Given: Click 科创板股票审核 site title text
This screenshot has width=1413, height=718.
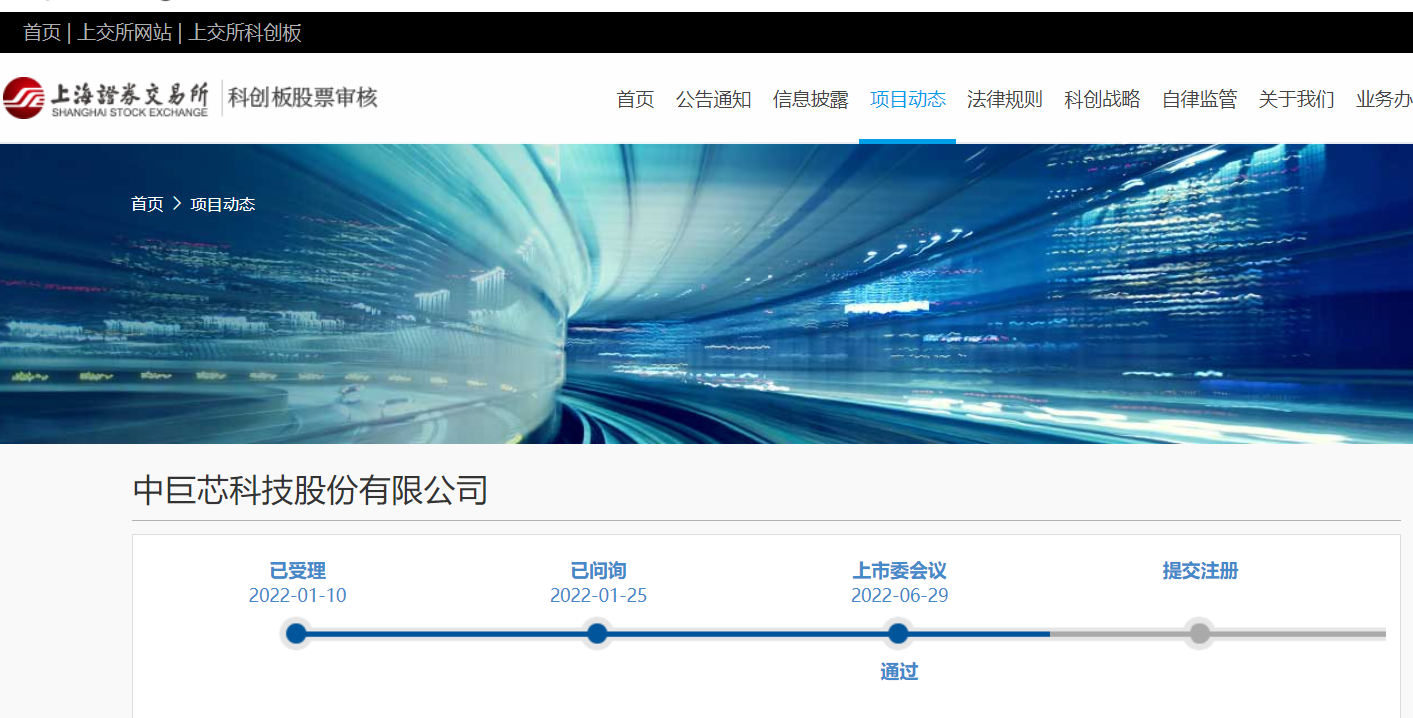Looking at the screenshot, I should (x=303, y=97).
